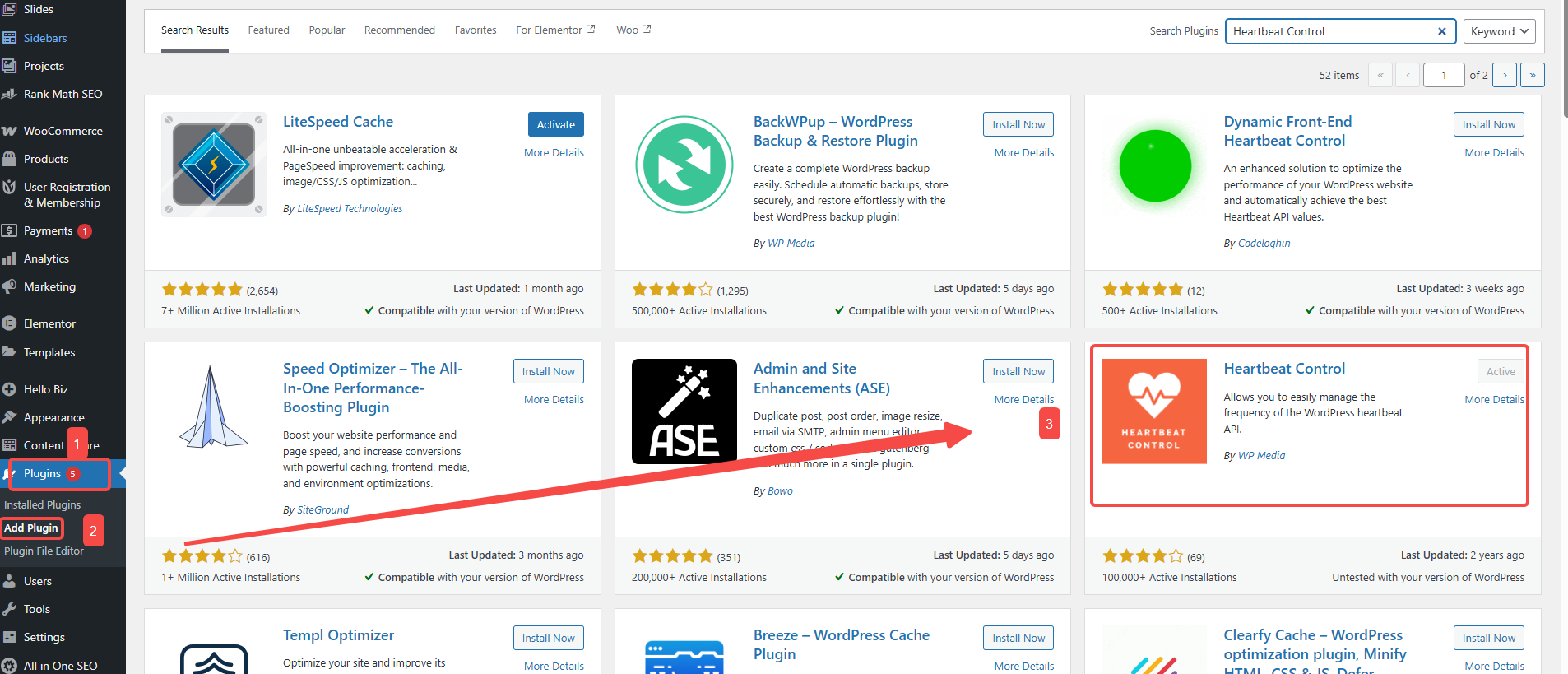
Task: Open the Keyword search type dropdown
Action: (x=1498, y=31)
